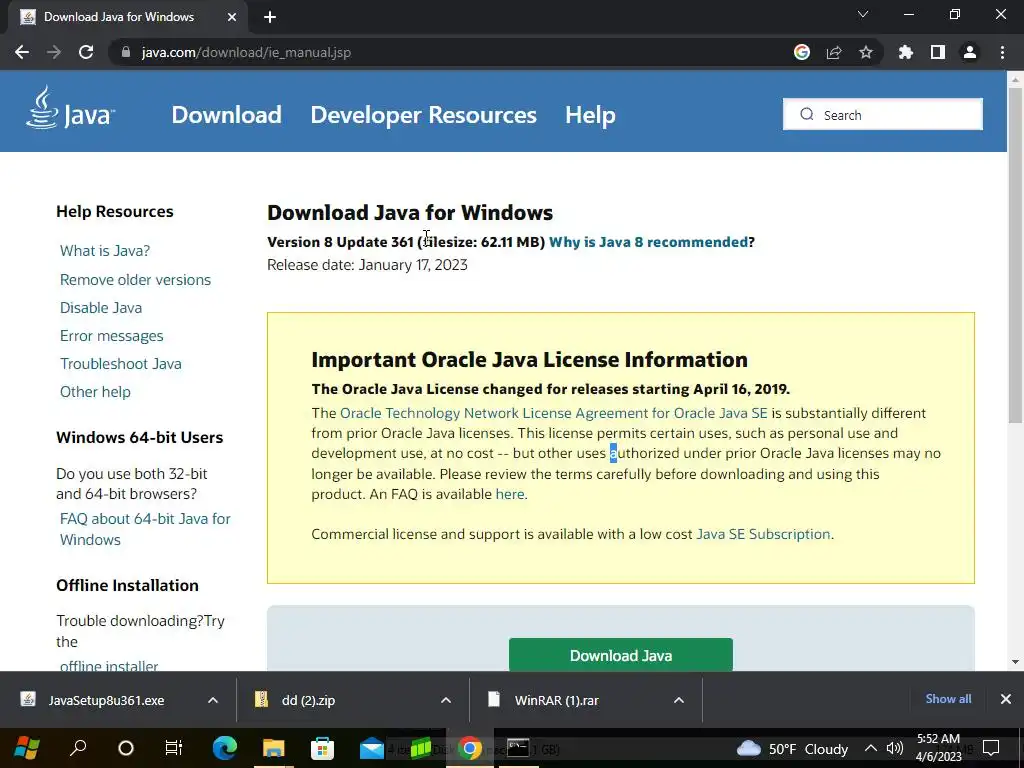
Task: Open downloaded file WinRAR (1).rar
Action: click(556, 700)
